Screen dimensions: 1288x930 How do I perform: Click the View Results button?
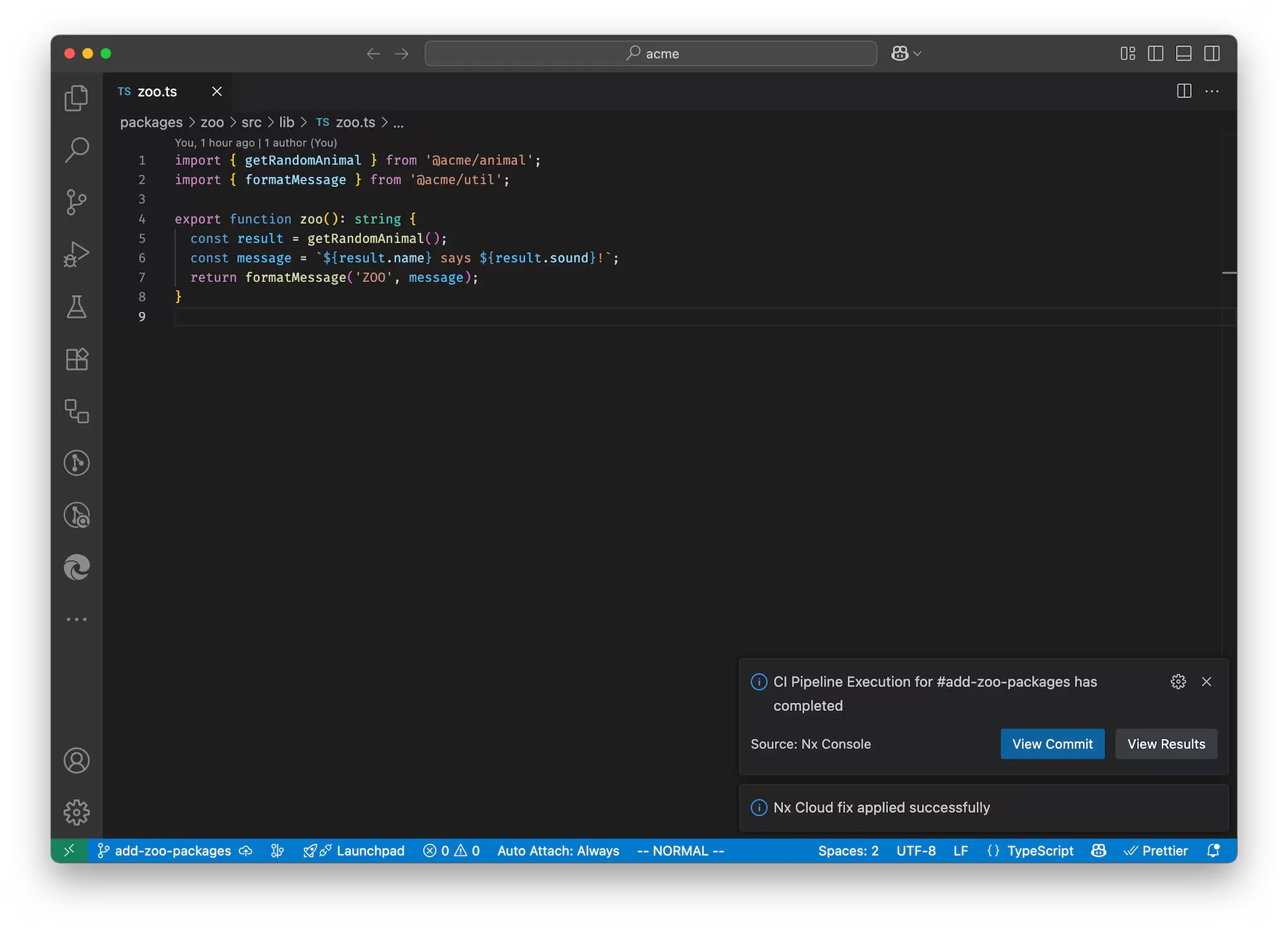[x=1166, y=744]
